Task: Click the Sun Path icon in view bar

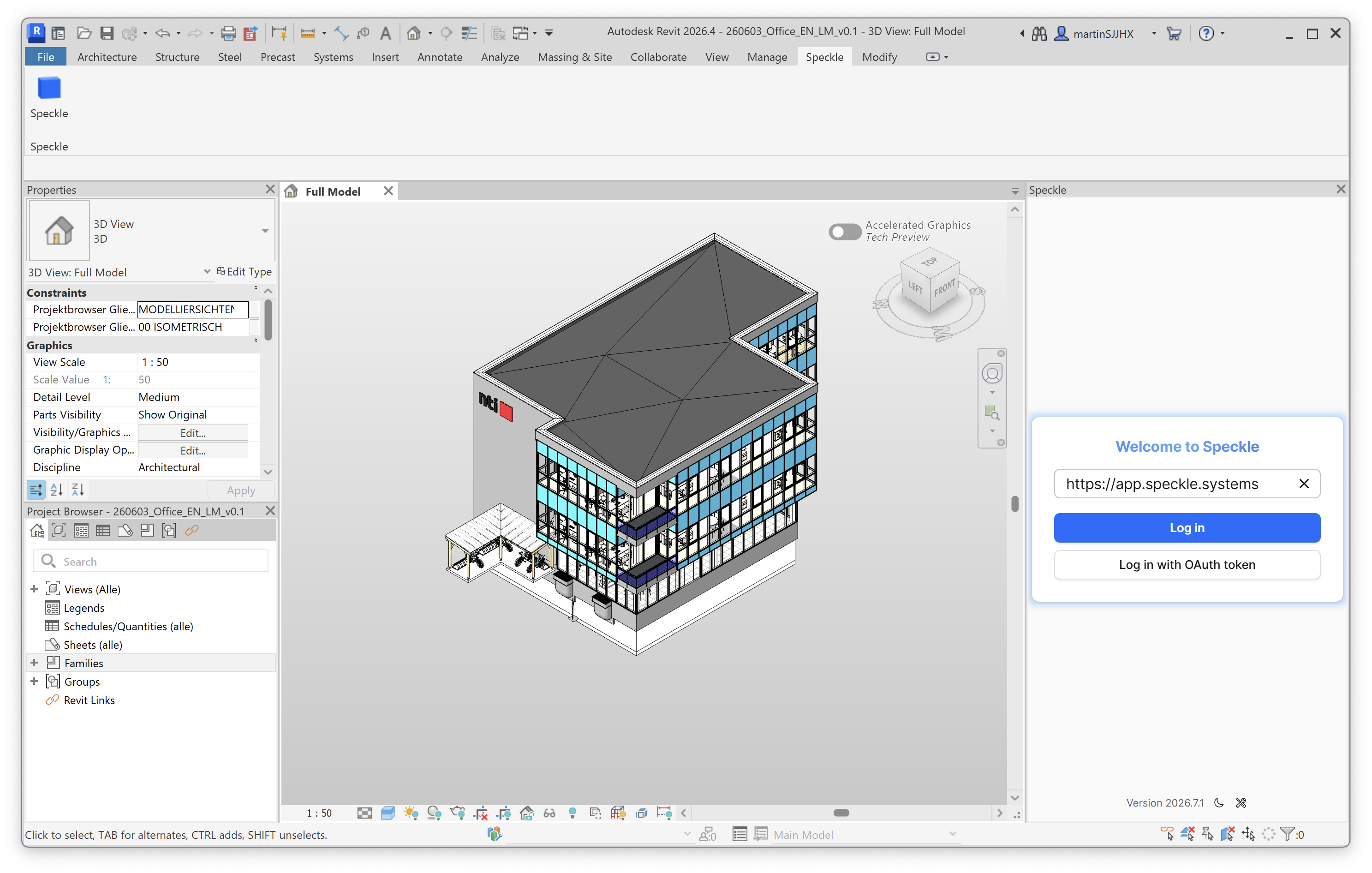Action: click(411, 813)
